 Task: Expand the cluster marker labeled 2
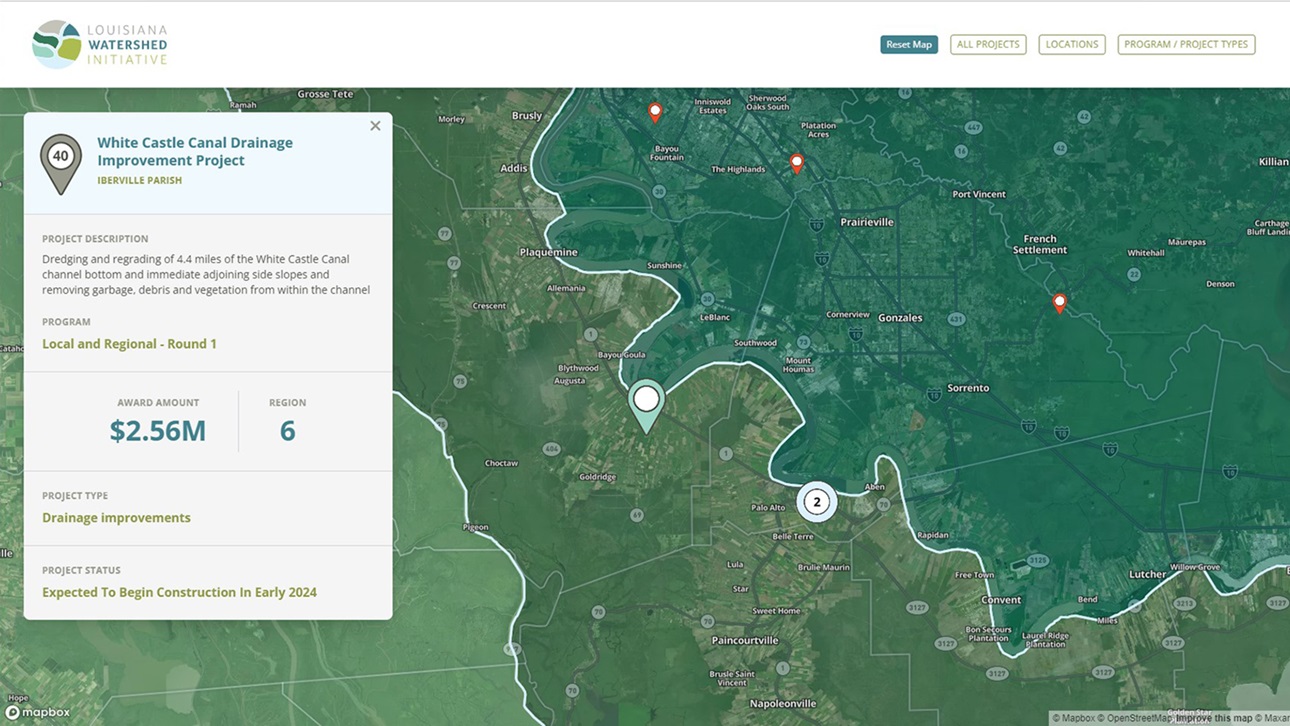pyautogui.click(x=816, y=502)
